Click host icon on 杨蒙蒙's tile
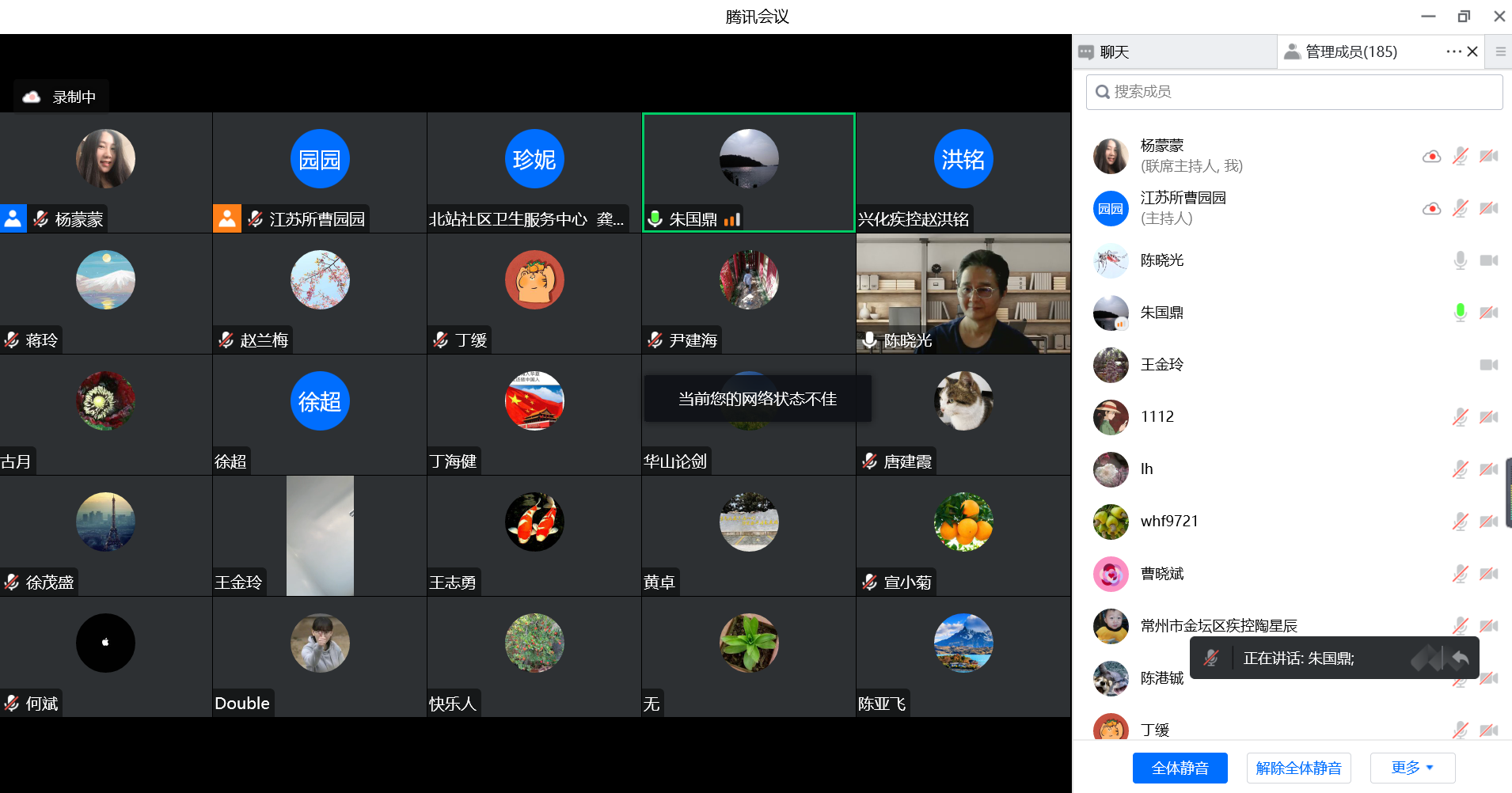 click(x=13, y=218)
